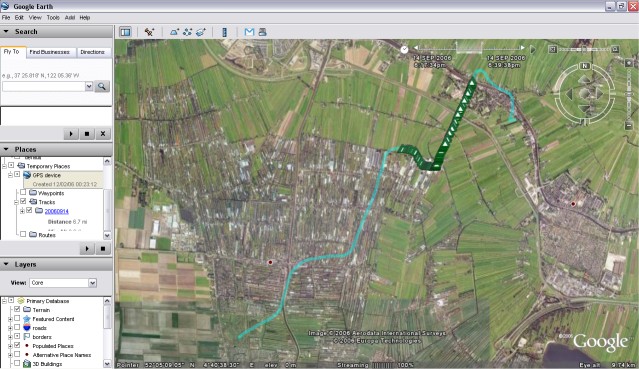Enable the roads layer checkbox
The width and height of the screenshot is (639, 369).
click(x=17, y=327)
